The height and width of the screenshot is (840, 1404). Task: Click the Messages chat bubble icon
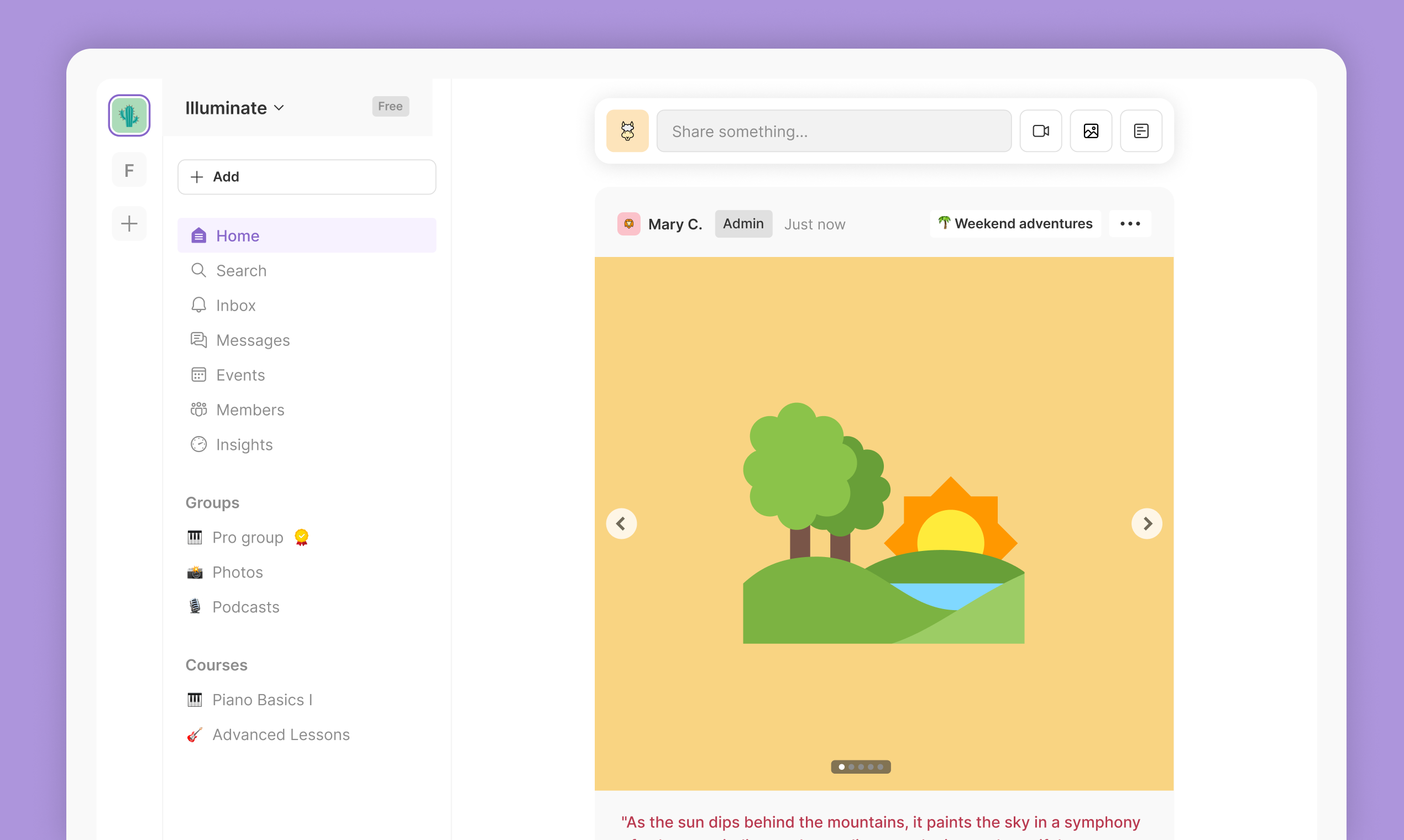(198, 340)
